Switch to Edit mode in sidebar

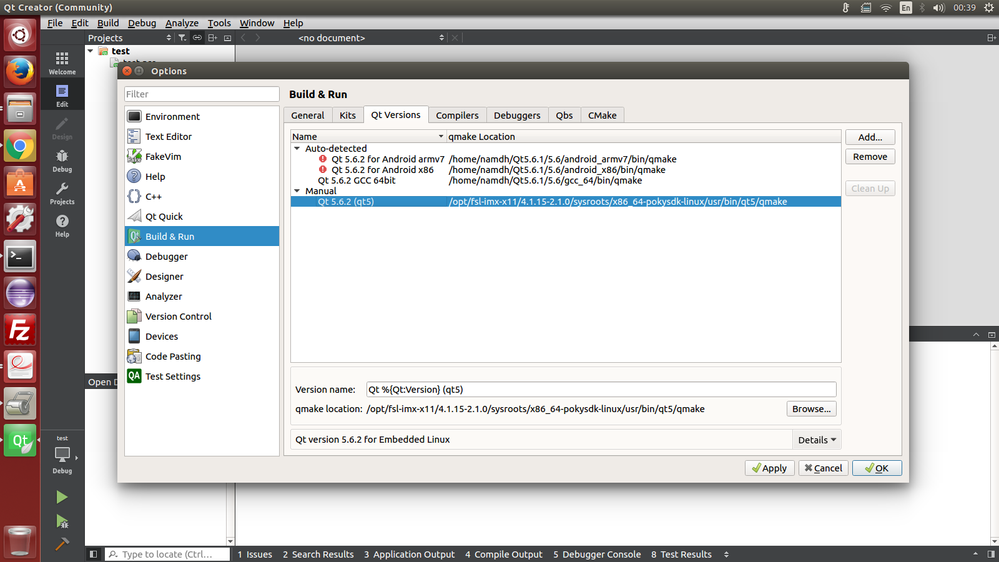click(x=62, y=96)
